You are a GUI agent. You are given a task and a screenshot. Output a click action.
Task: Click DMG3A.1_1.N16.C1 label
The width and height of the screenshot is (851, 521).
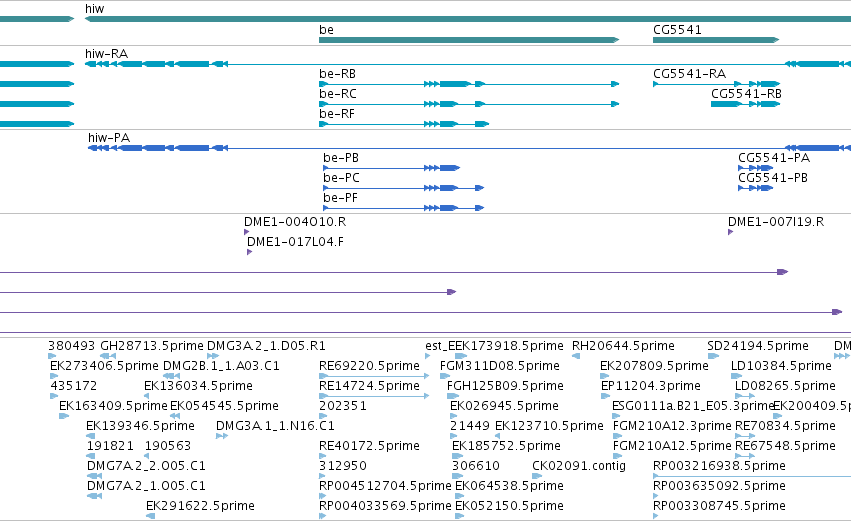[275, 426]
